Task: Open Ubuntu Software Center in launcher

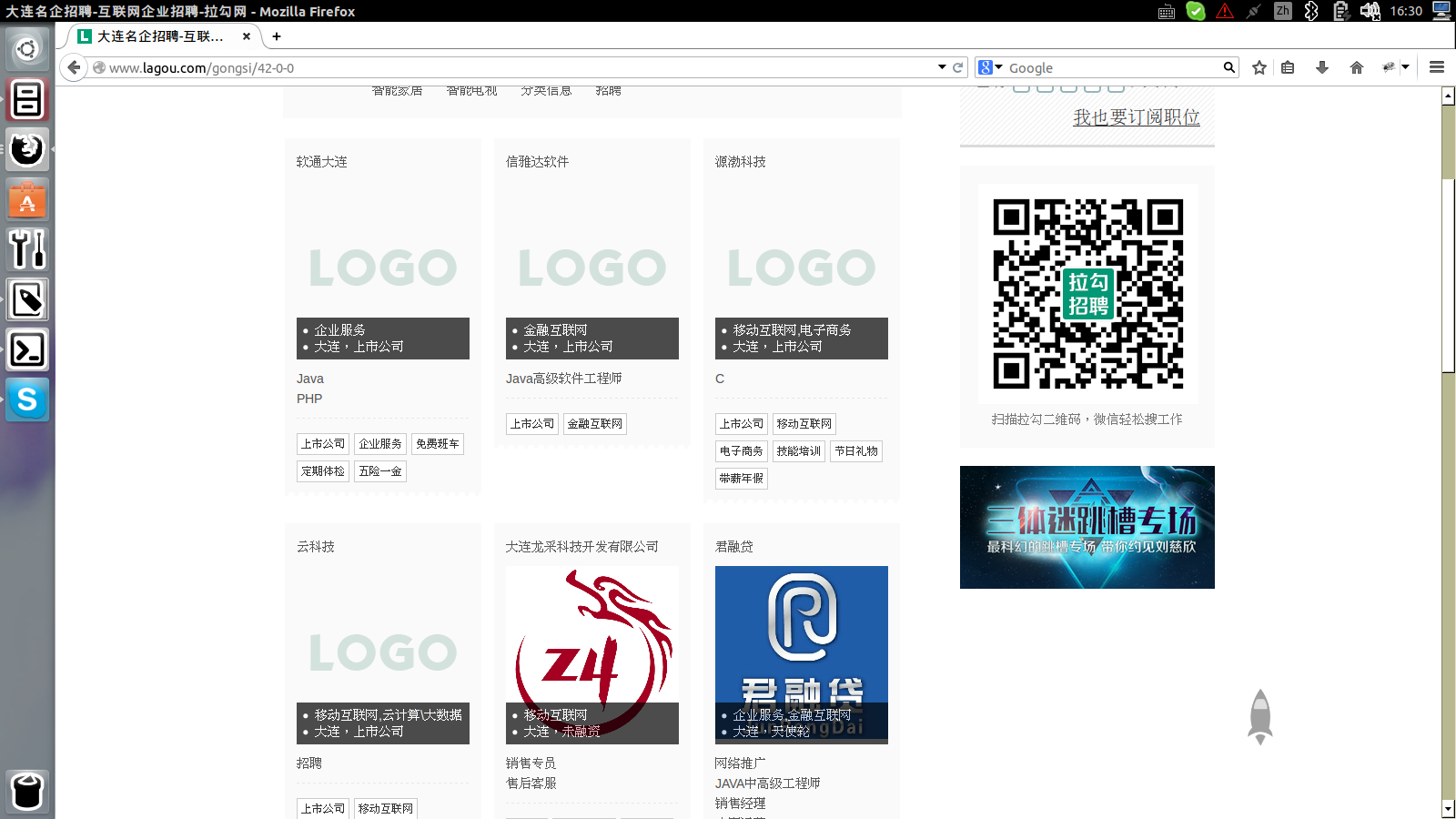Action: (27, 199)
